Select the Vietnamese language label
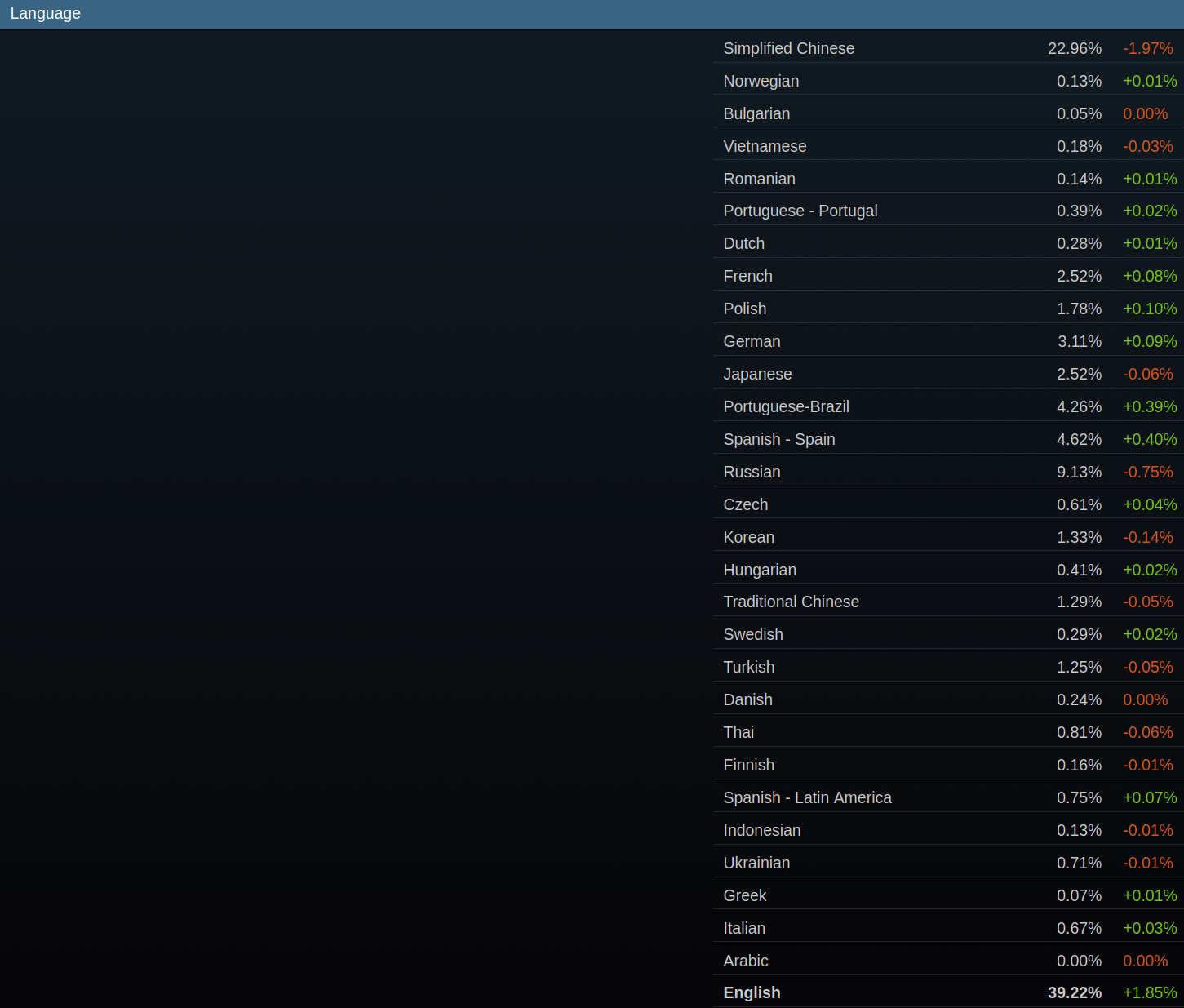The height and width of the screenshot is (1008, 1184). coord(765,146)
